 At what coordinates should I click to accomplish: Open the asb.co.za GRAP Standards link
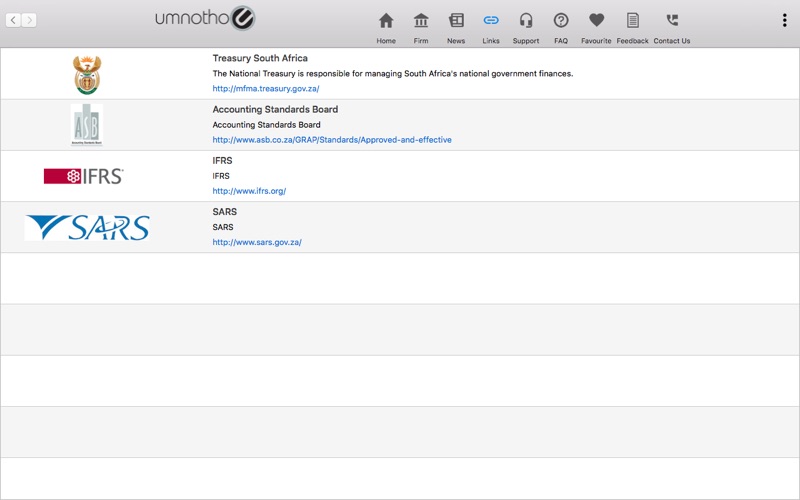(x=332, y=139)
